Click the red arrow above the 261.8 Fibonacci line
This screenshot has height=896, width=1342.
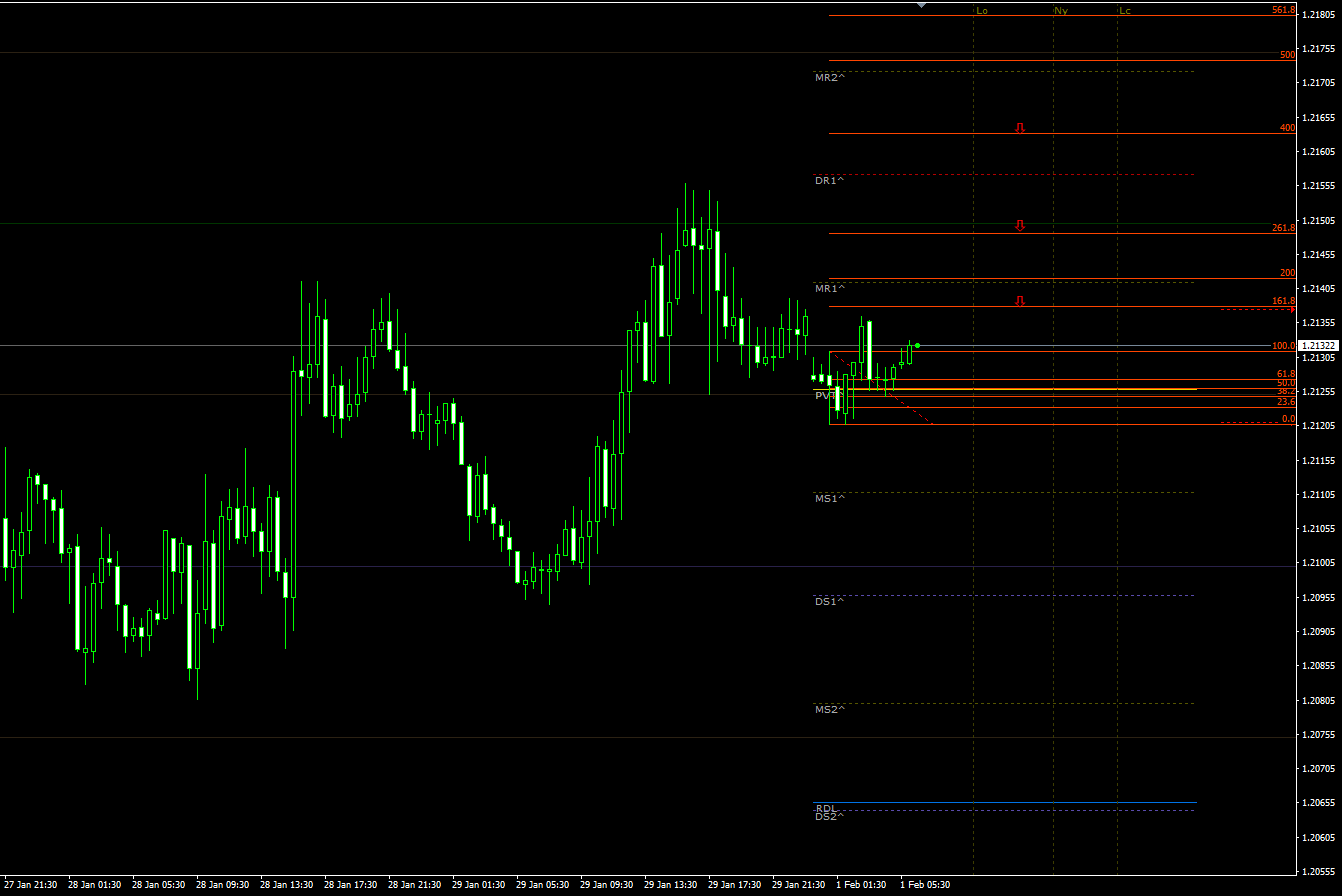point(1020,225)
